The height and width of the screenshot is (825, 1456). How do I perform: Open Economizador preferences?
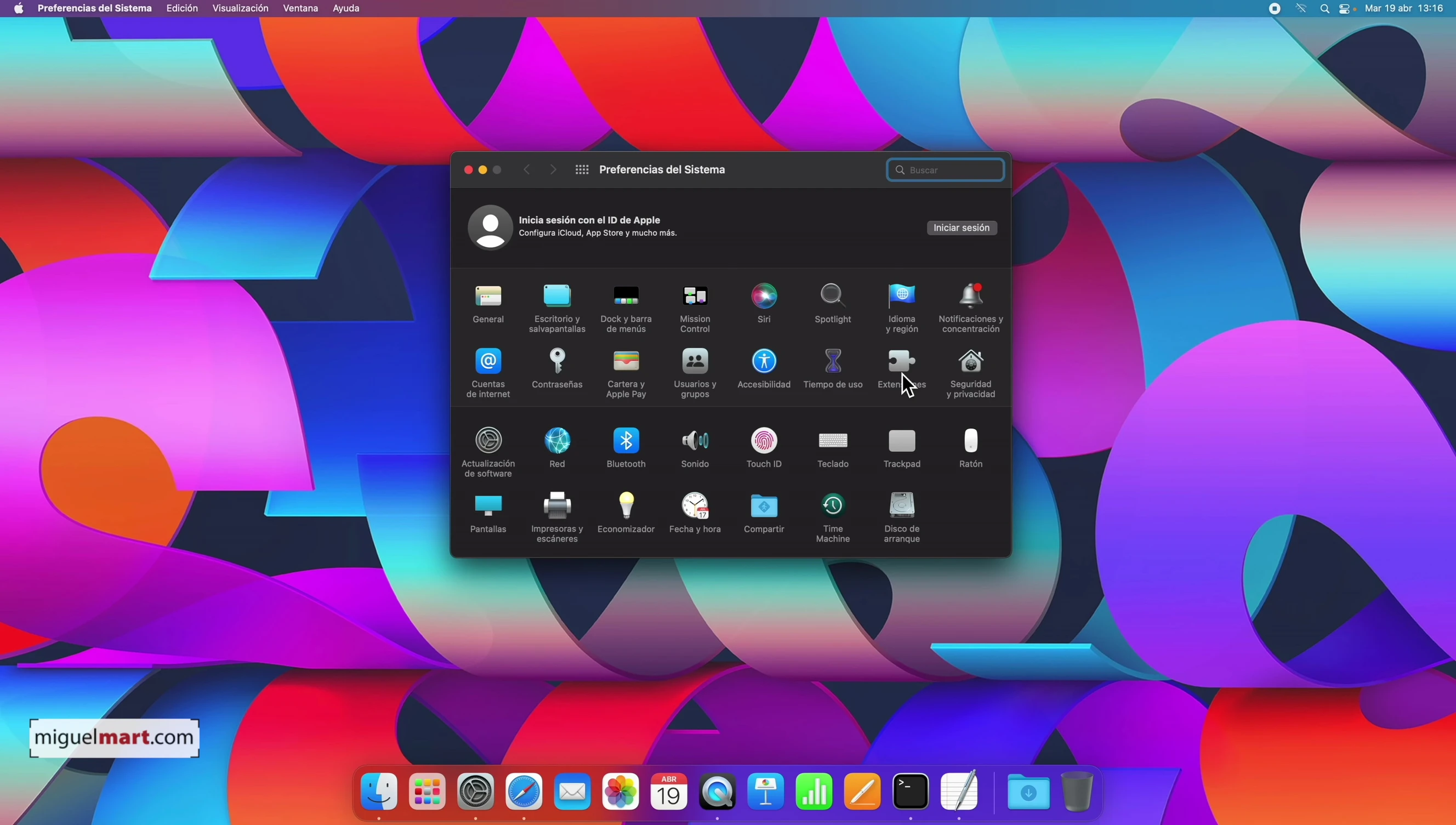pyautogui.click(x=626, y=513)
